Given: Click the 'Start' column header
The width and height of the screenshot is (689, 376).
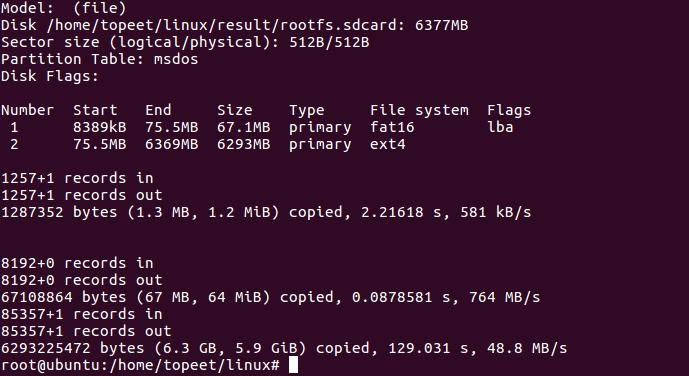Looking at the screenshot, I should [95, 110].
